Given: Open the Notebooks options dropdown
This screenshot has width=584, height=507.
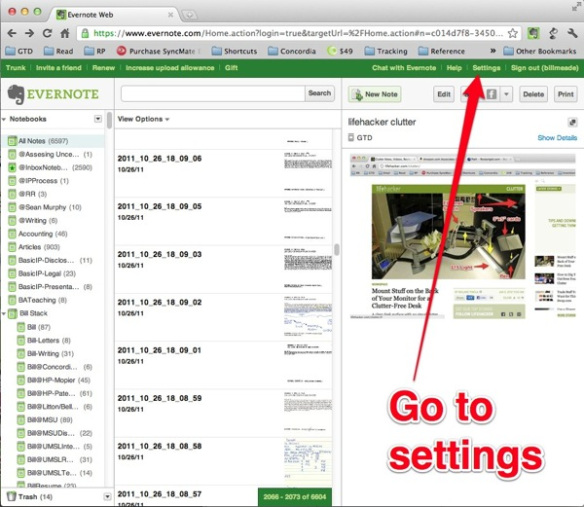Looking at the screenshot, I should [x=98, y=119].
